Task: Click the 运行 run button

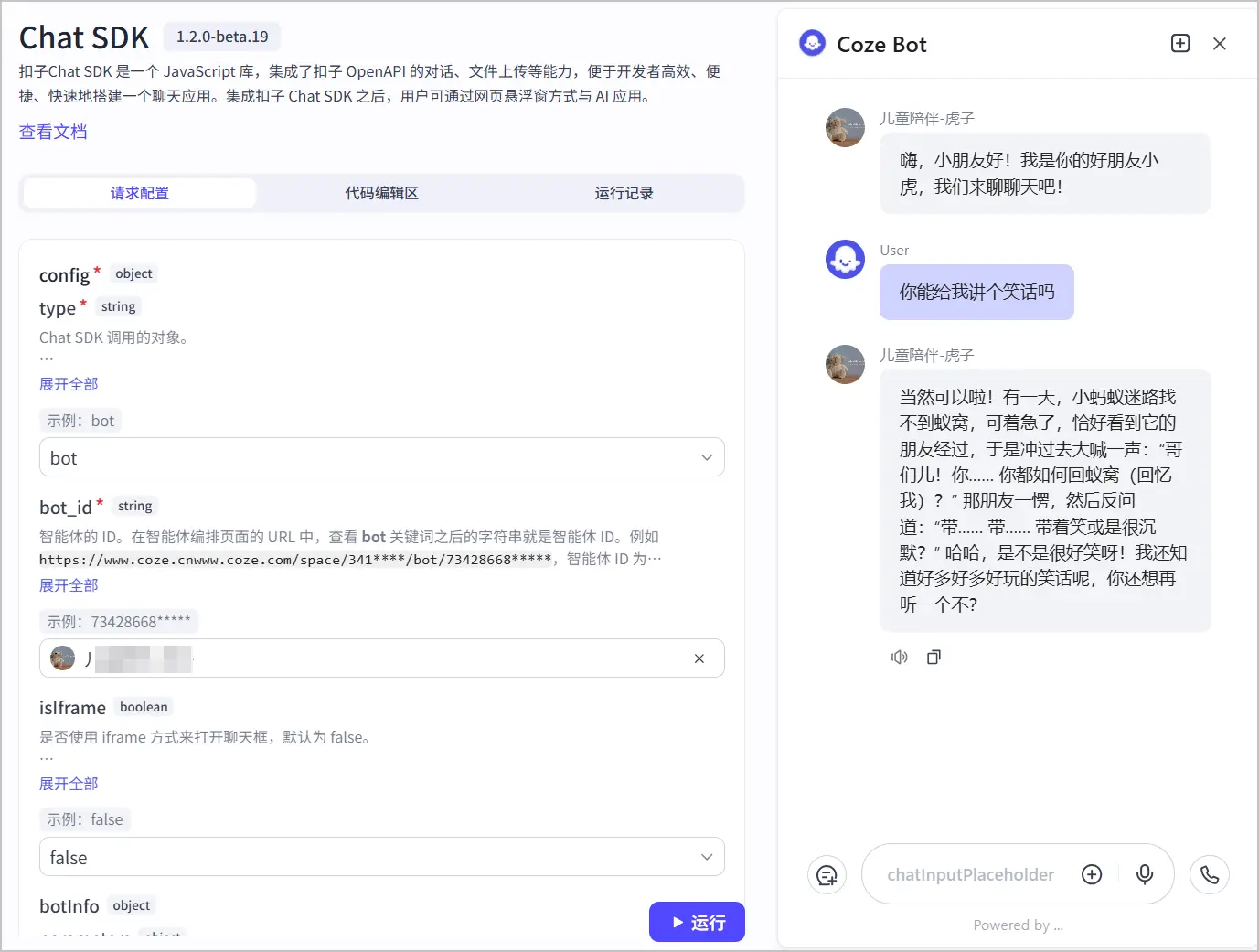Action: point(697,922)
